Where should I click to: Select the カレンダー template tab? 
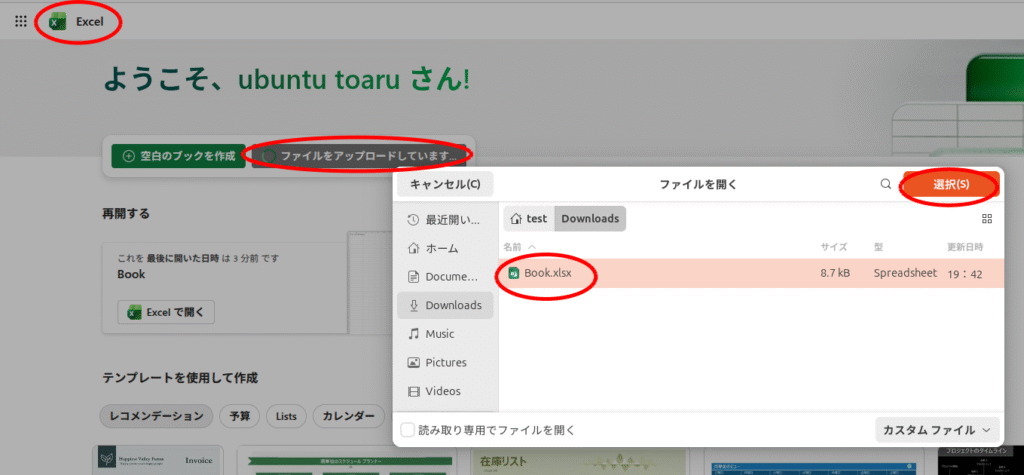pyautogui.click(x=348, y=416)
